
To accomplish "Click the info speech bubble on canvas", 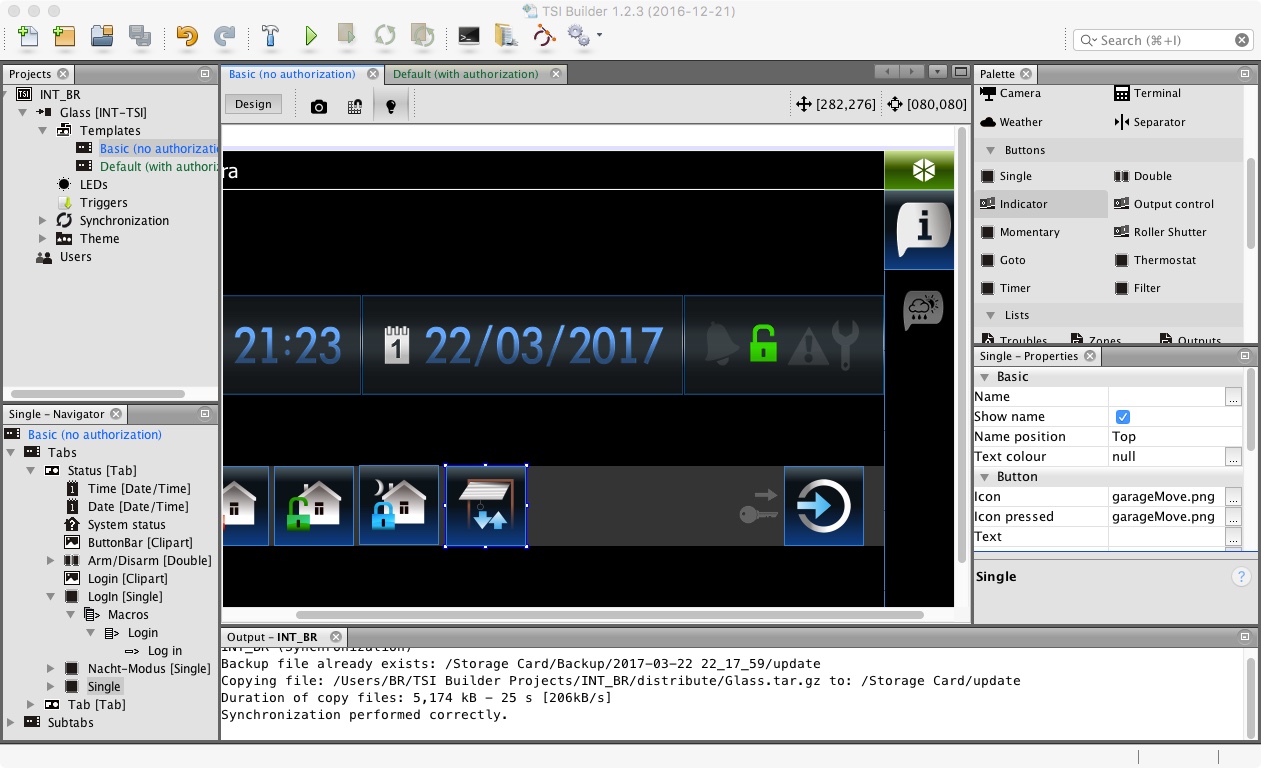I will [x=920, y=230].
